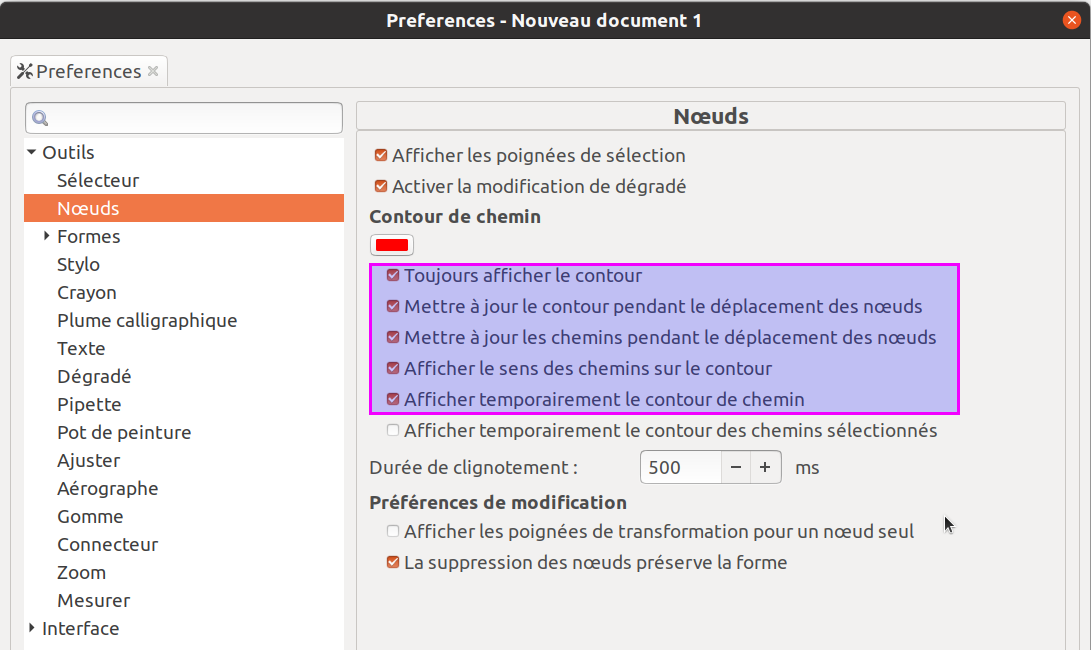Open the red path outline color swatch

(x=392, y=245)
